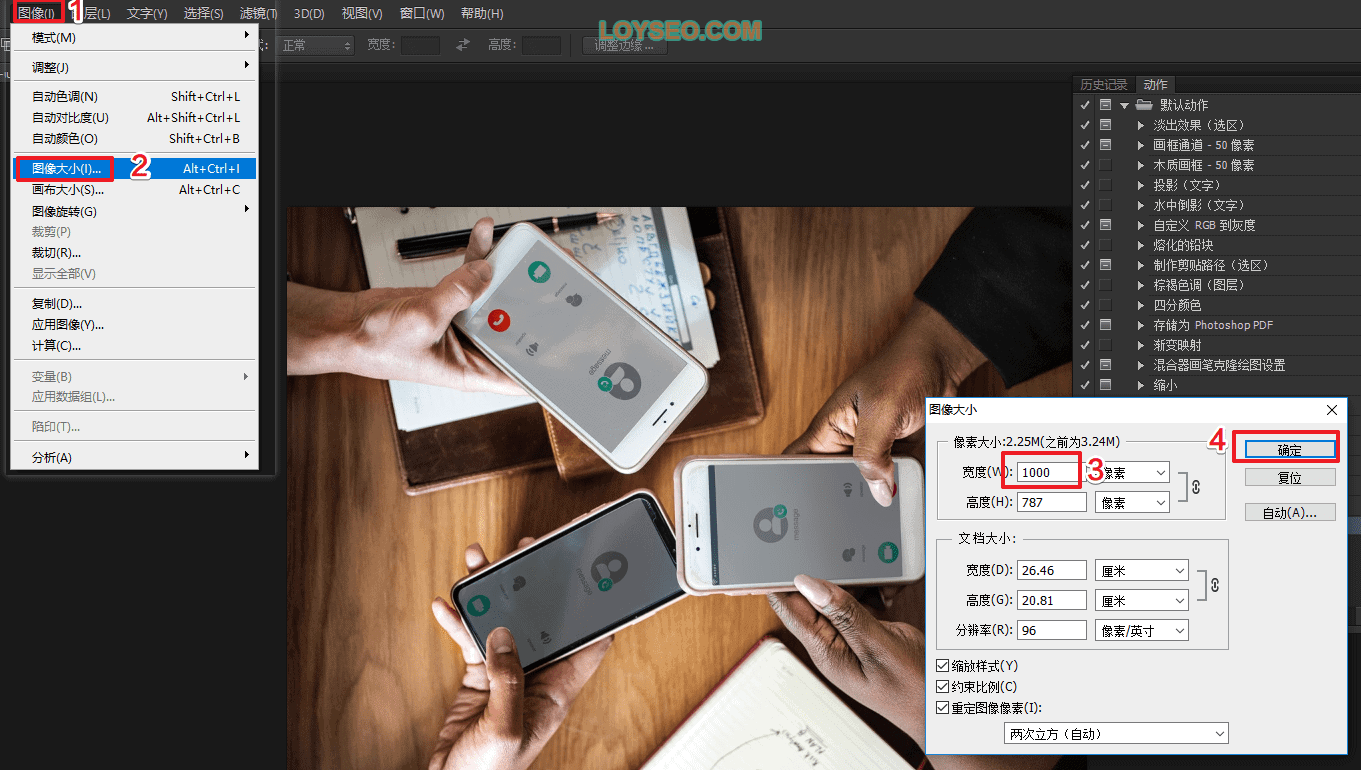Click 自动(A)... button in dialog

[x=1290, y=512]
